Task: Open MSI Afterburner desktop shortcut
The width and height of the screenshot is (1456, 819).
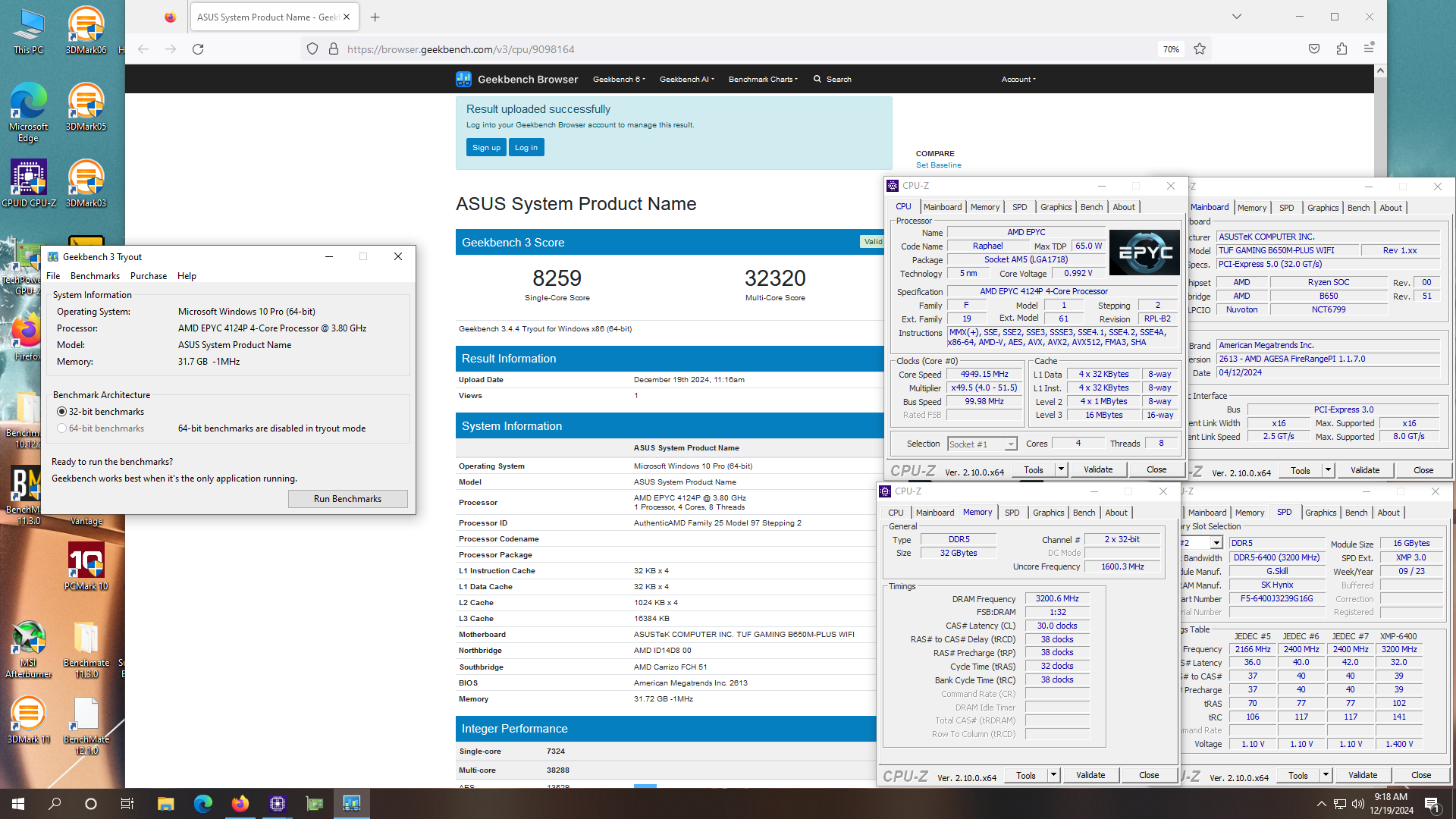Action: click(x=28, y=648)
